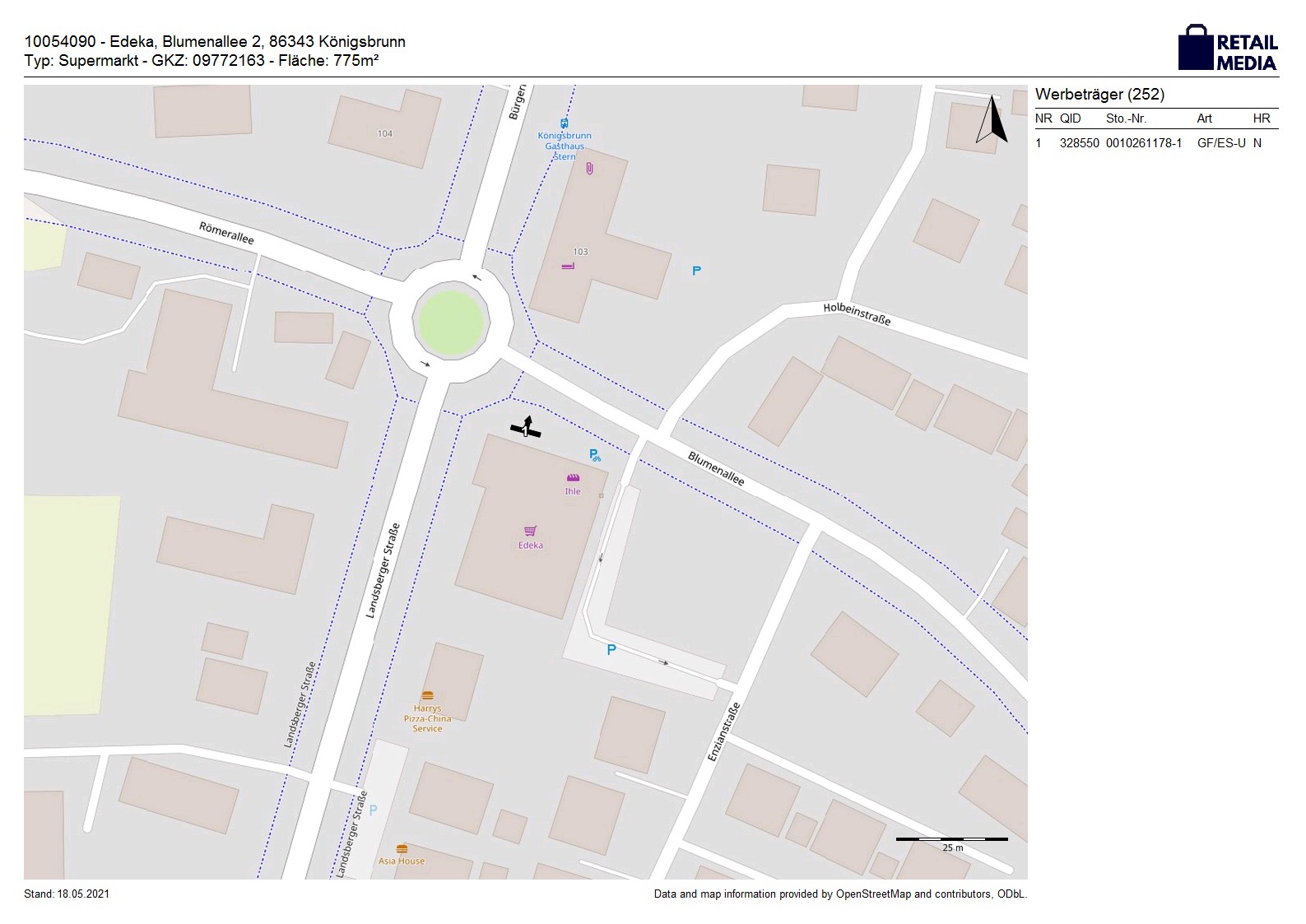This screenshot has height=924, width=1306.
Task: Click the Holbeinstraße street label
Action: pos(857,313)
